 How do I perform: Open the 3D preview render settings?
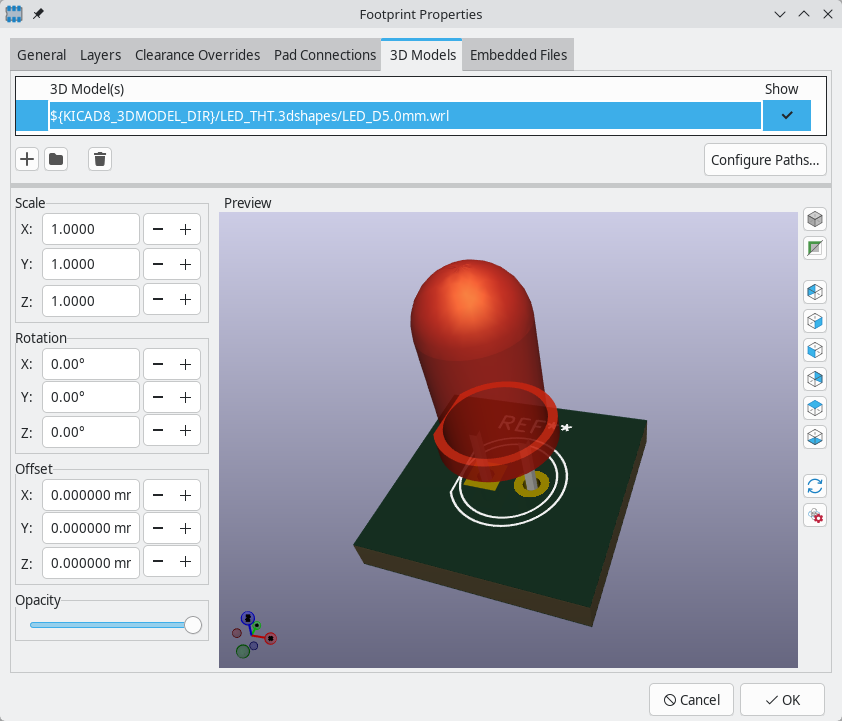[815, 515]
